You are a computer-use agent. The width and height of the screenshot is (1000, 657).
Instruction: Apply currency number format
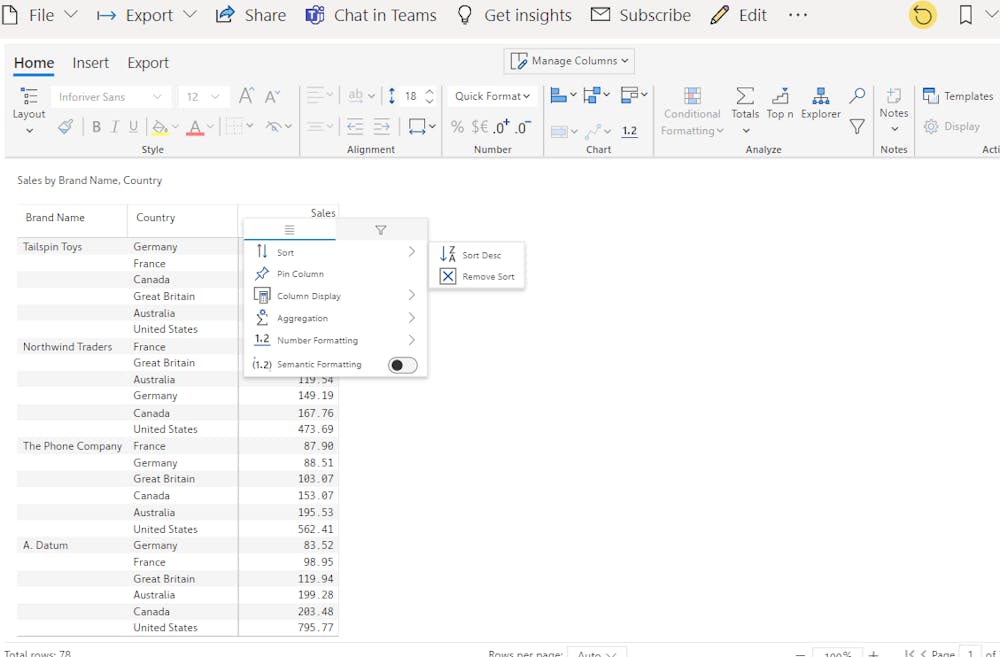coord(480,127)
